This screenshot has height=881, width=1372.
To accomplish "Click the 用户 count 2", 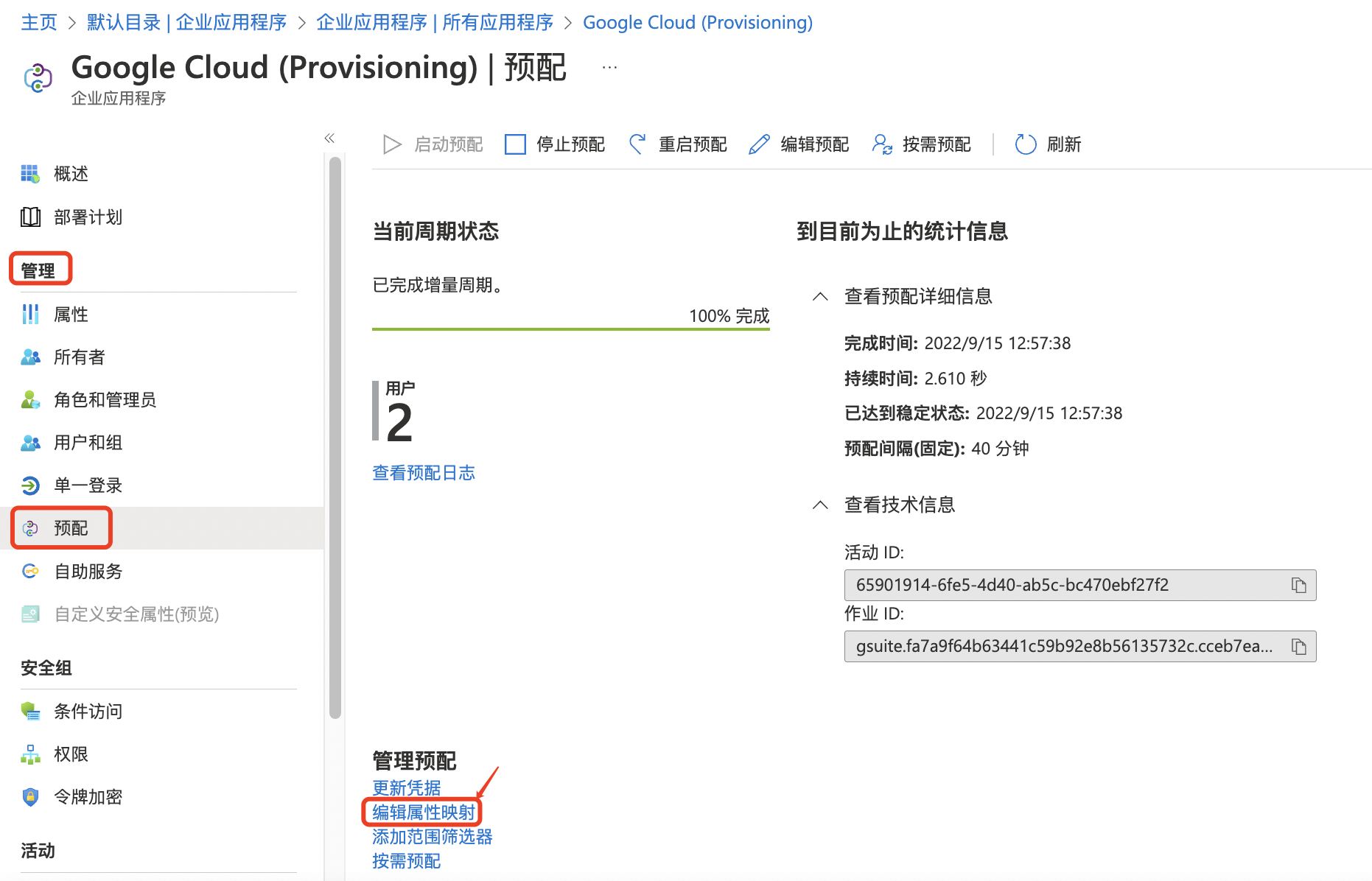I will (399, 424).
